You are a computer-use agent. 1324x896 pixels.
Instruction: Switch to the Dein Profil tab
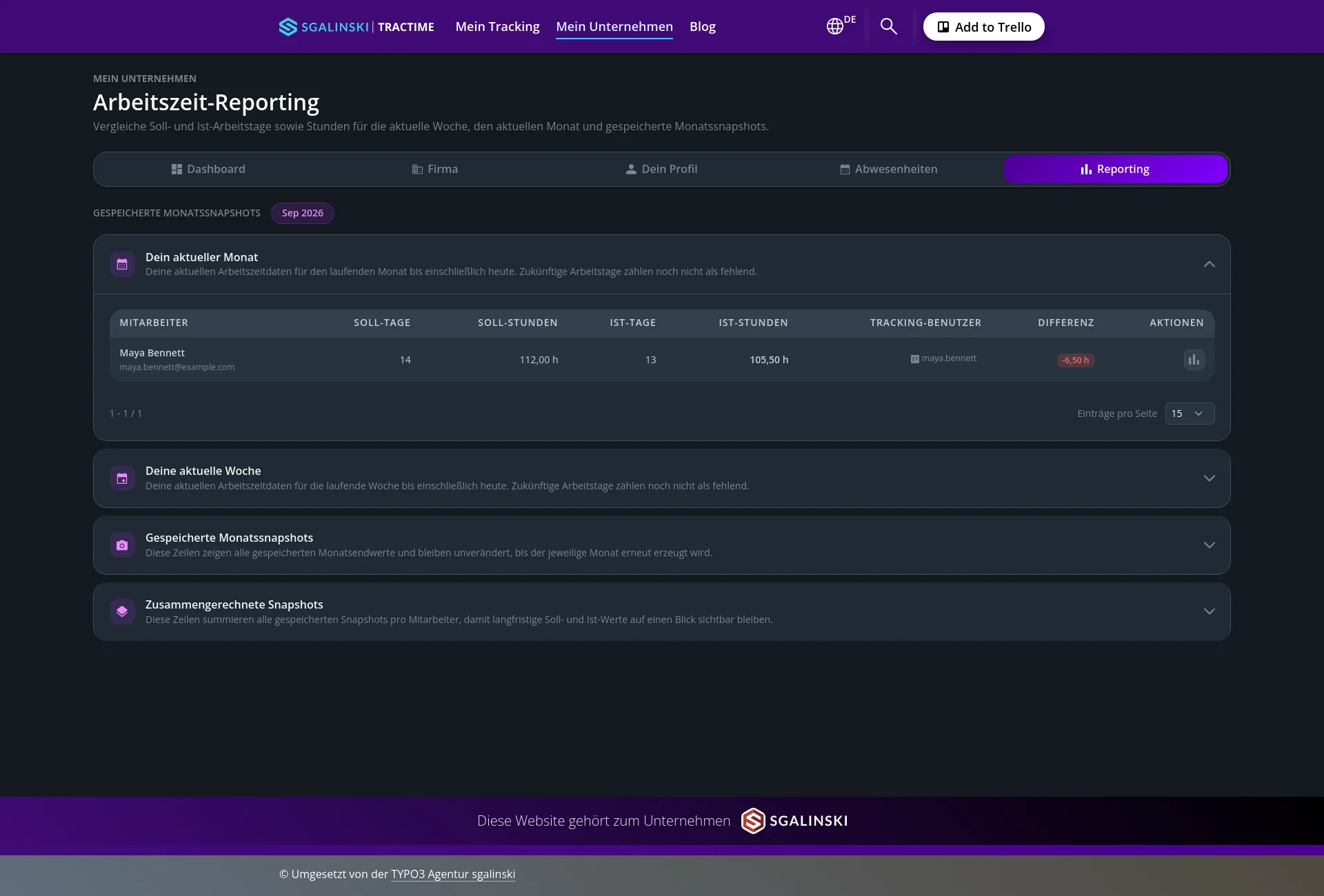662,170
